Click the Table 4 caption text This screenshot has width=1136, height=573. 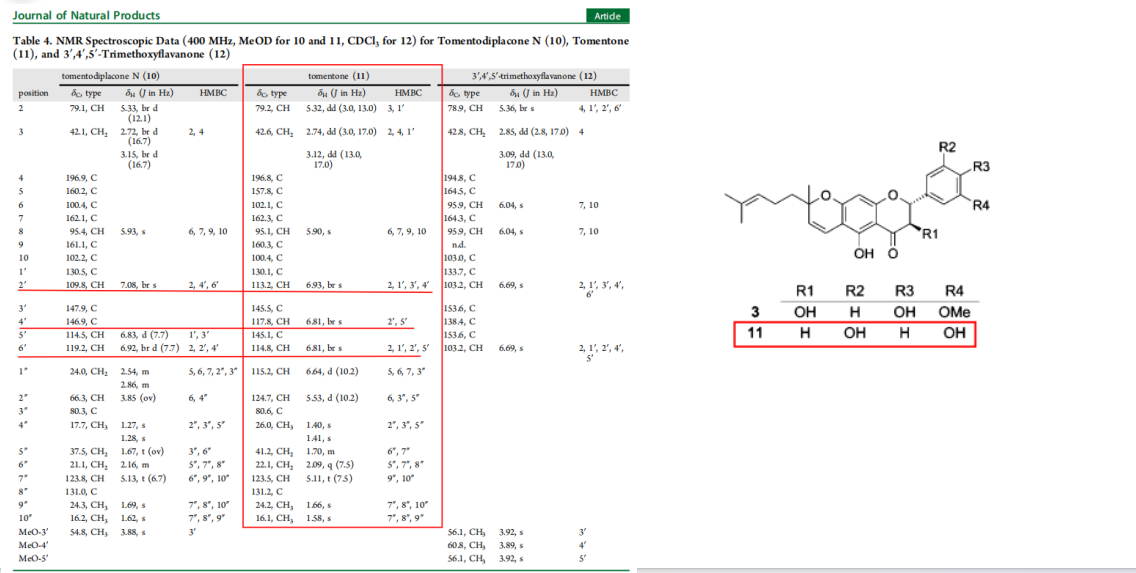(x=320, y=47)
